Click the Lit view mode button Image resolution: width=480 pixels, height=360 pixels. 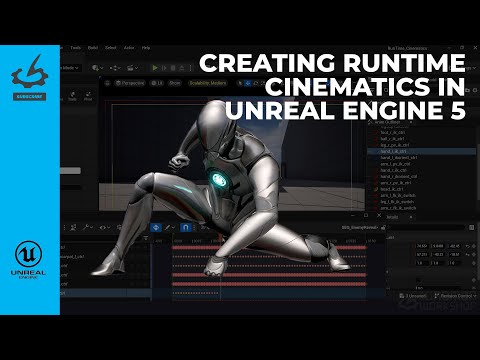coord(157,83)
